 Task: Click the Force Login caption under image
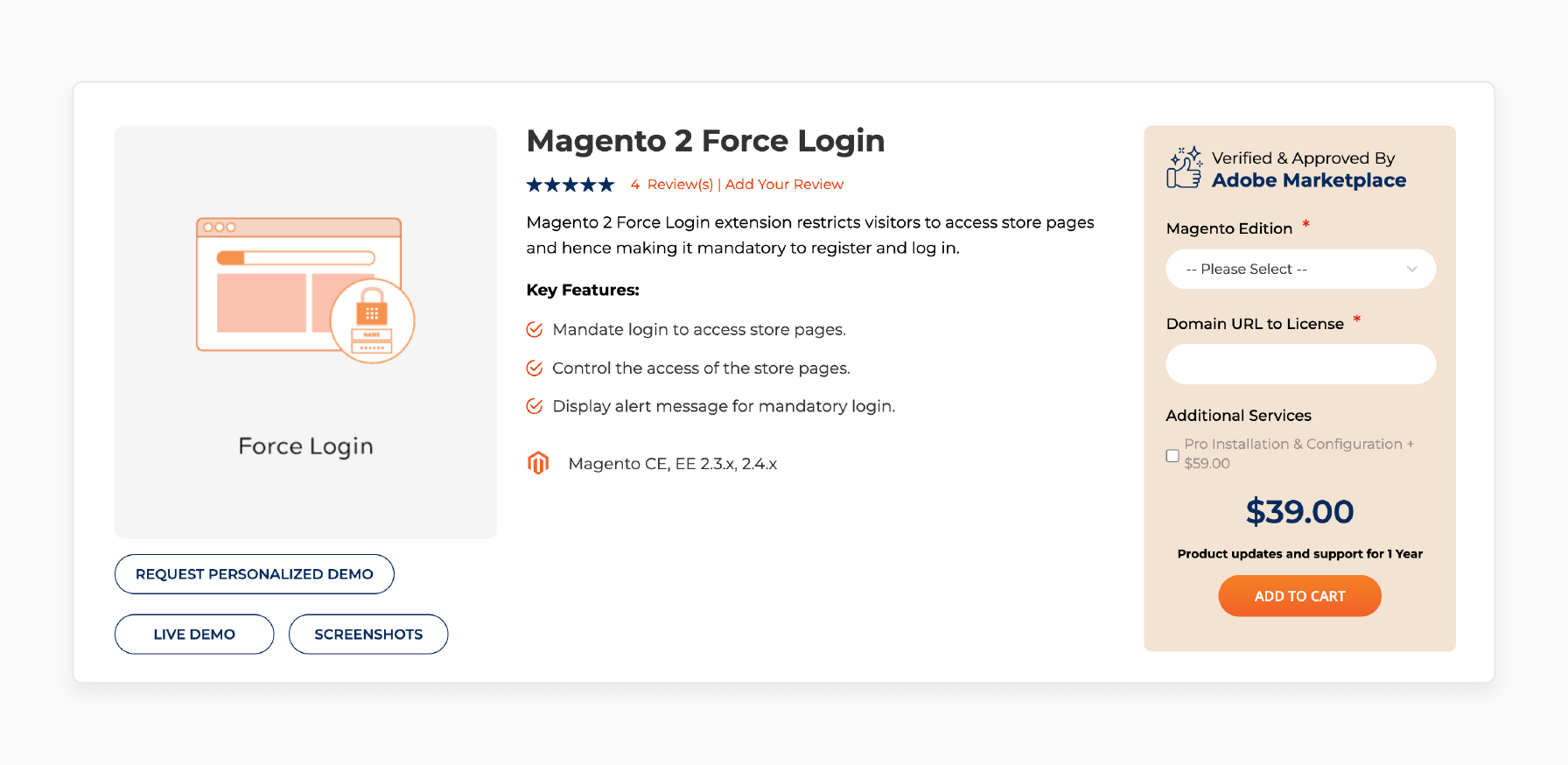pyautogui.click(x=305, y=446)
